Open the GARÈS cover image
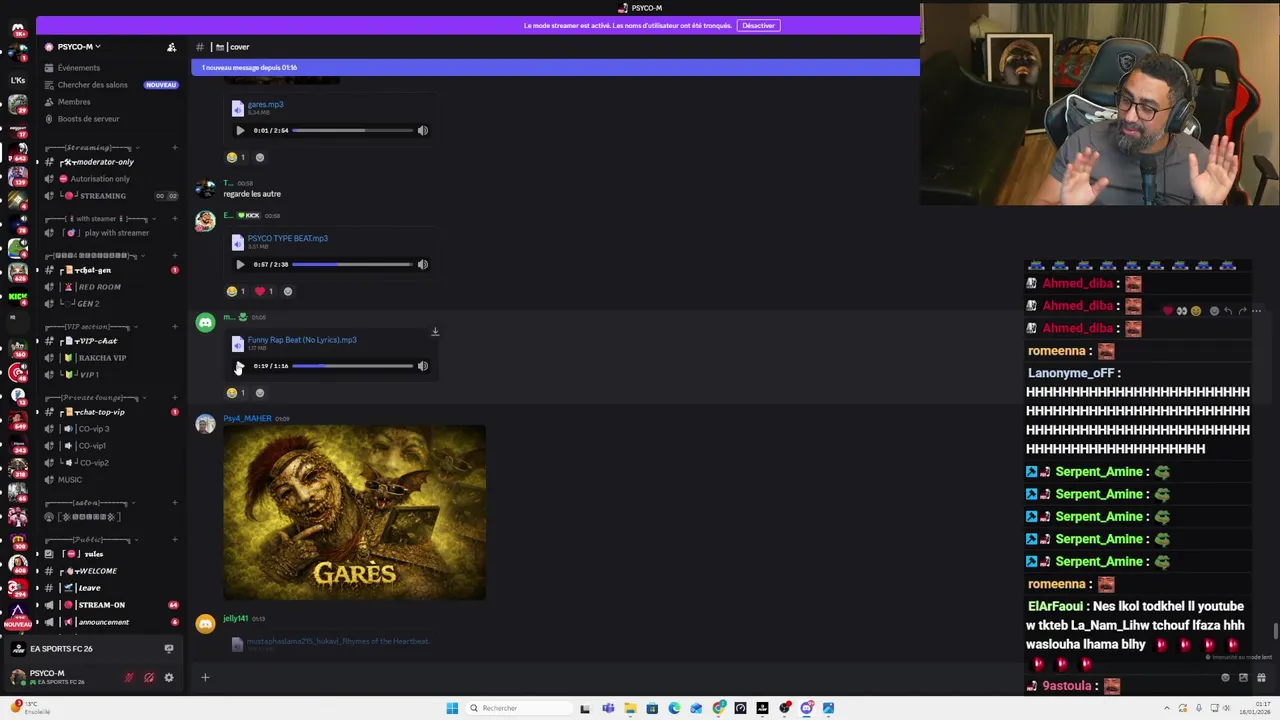 pyautogui.click(x=355, y=512)
